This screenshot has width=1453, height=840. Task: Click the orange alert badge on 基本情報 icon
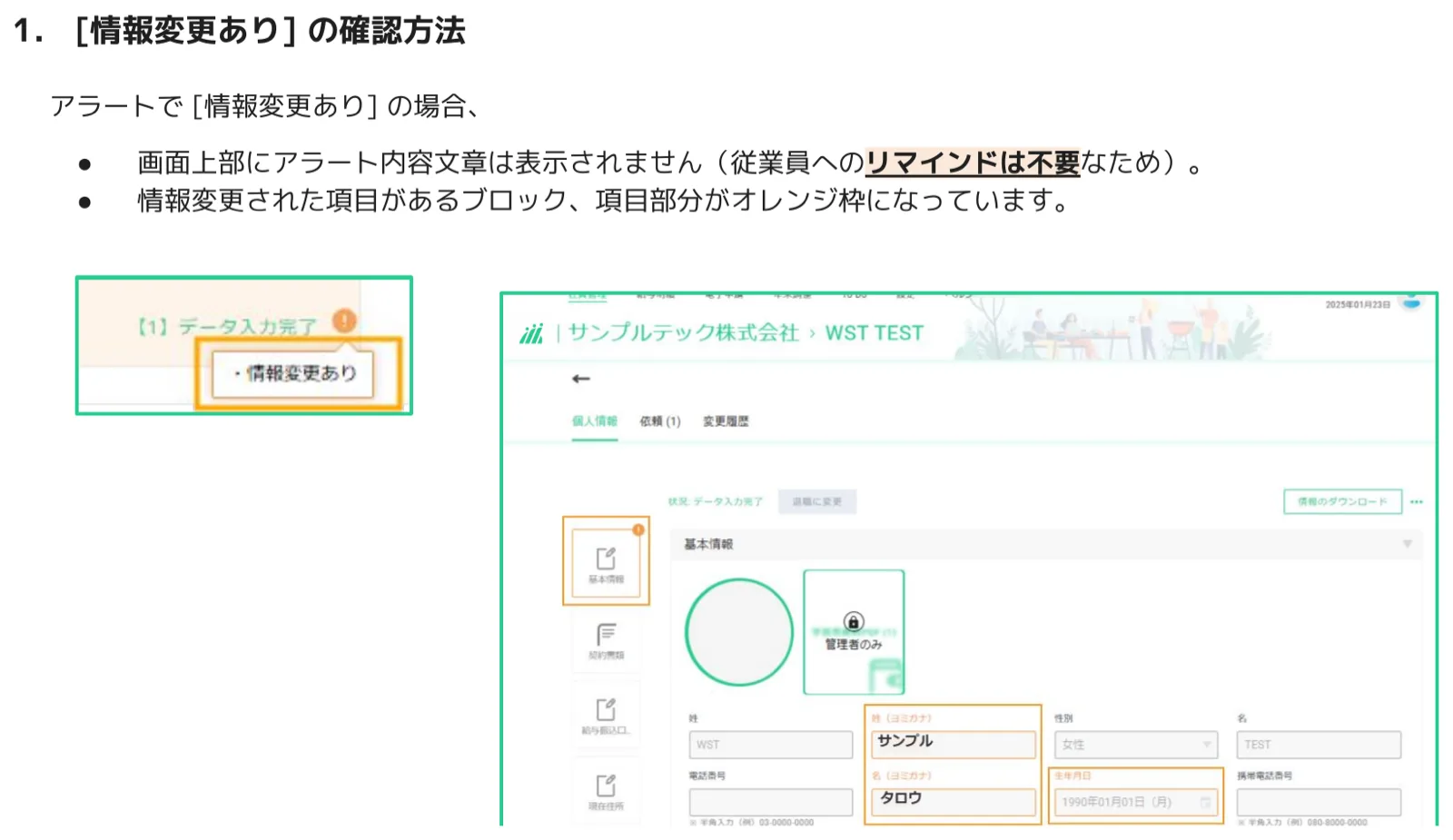tap(638, 529)
